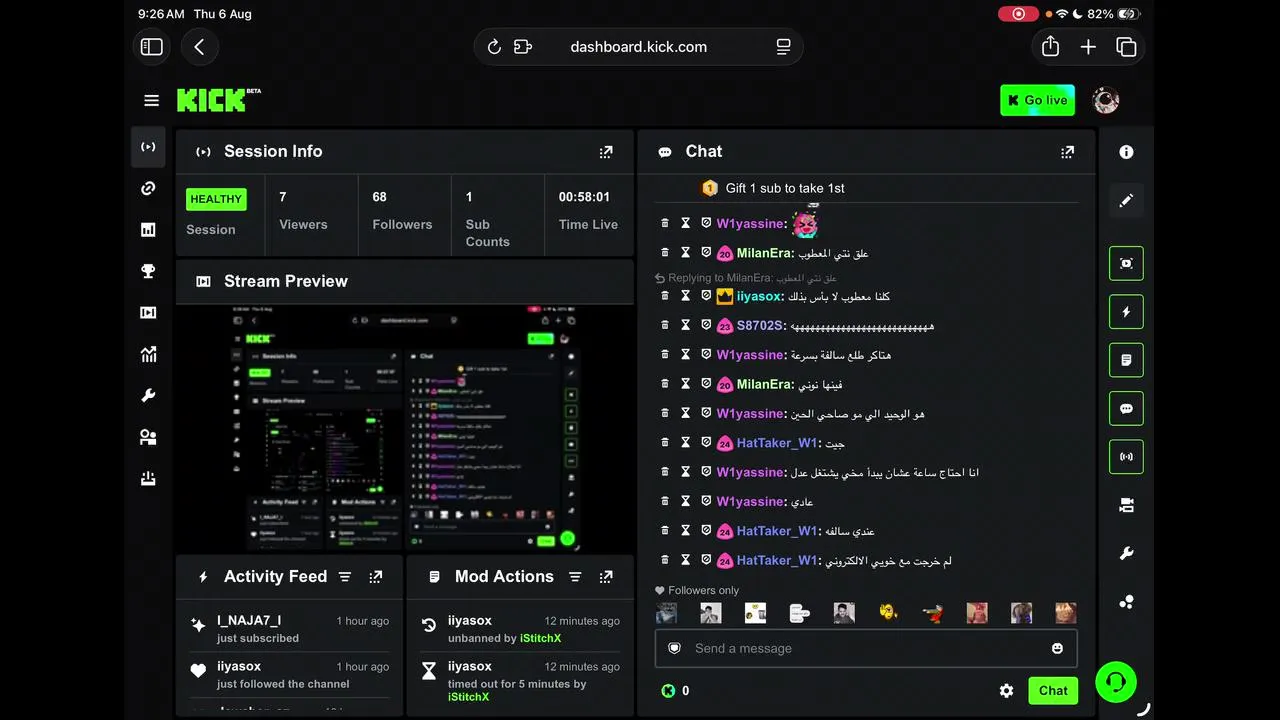1280x720 pixels.
Task: Click the Go live button
Action: tap(1037, 100)
